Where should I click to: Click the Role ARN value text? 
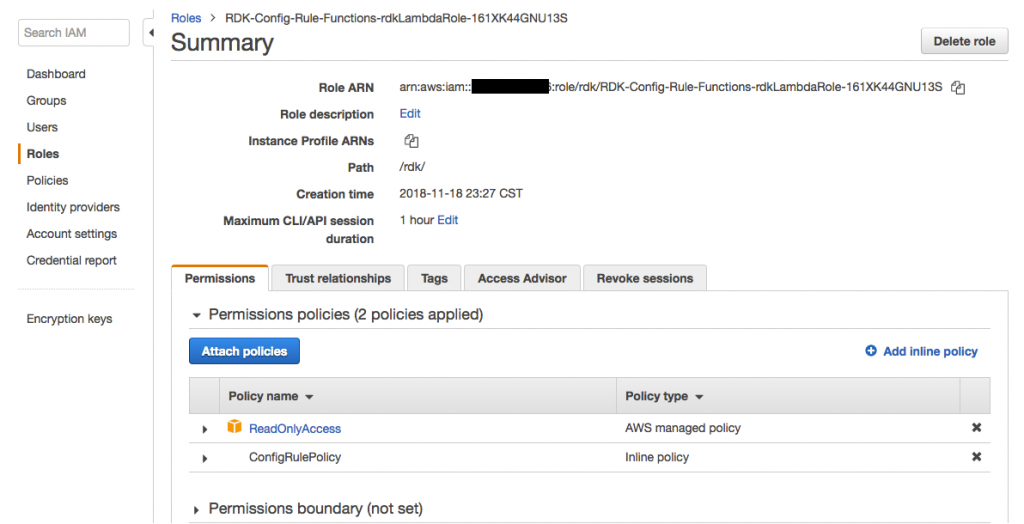[x=671, y=87]
